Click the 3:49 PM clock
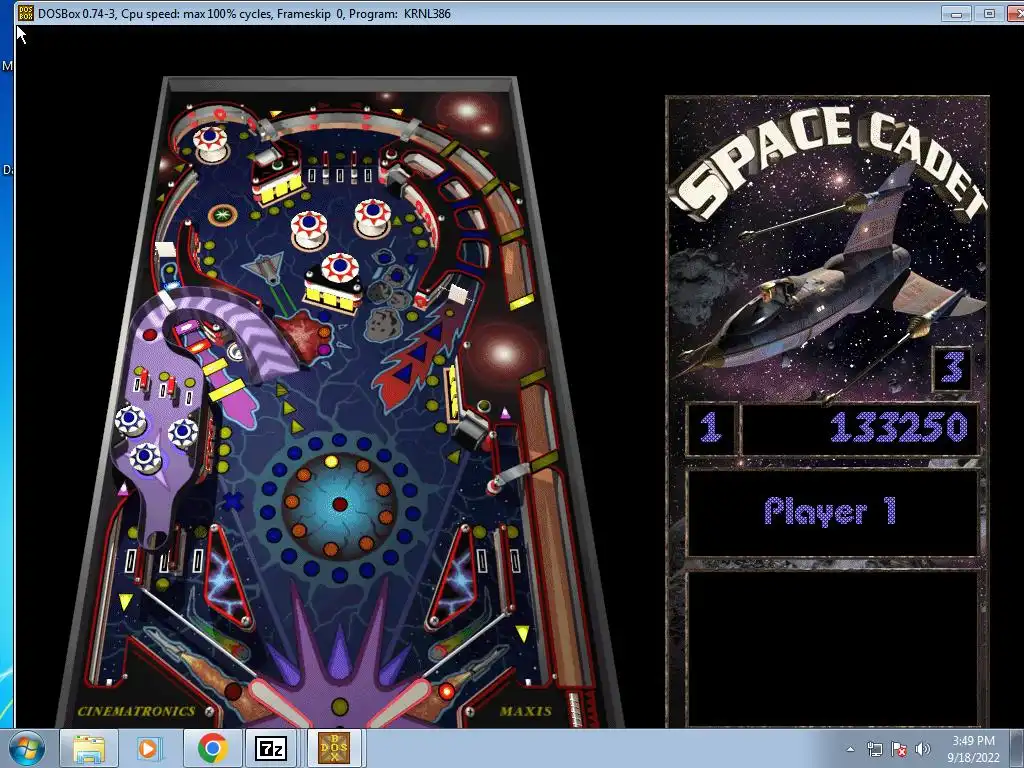This screenshot has width=1024, height=768. [973, 741]
